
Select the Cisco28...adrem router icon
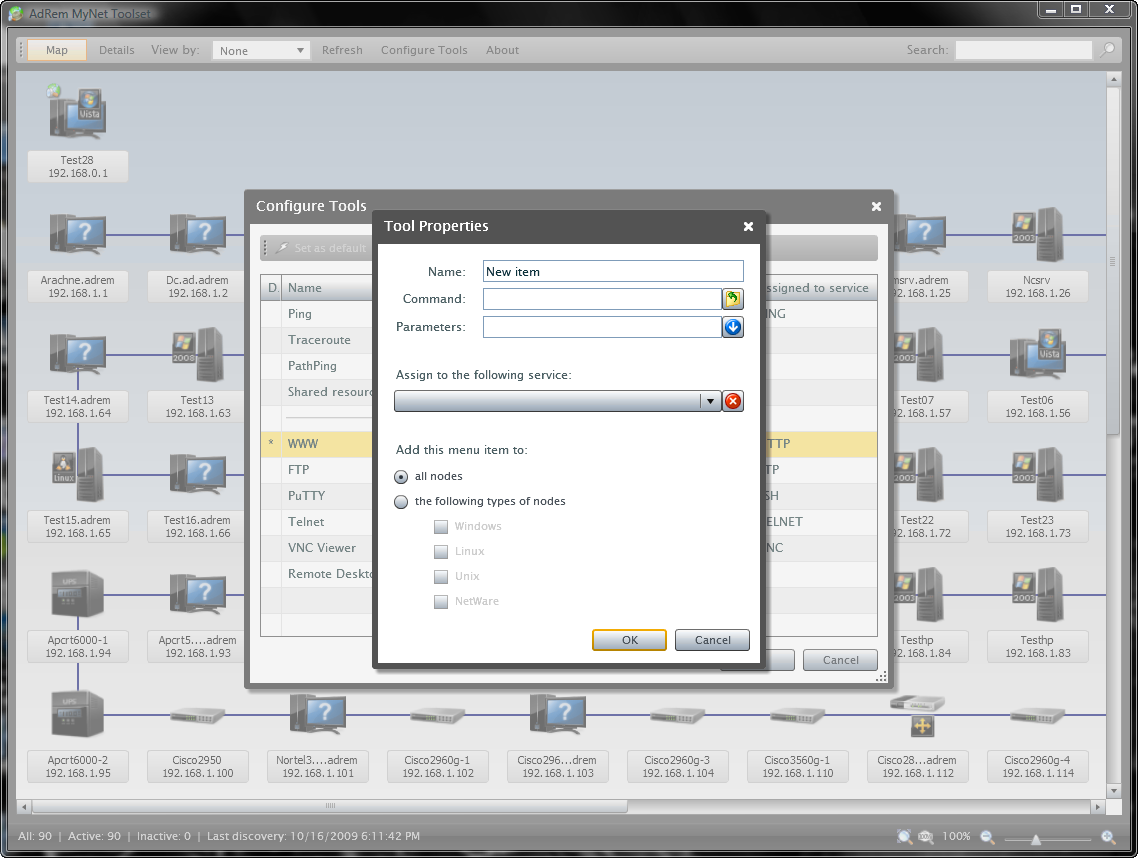(917, 715)
